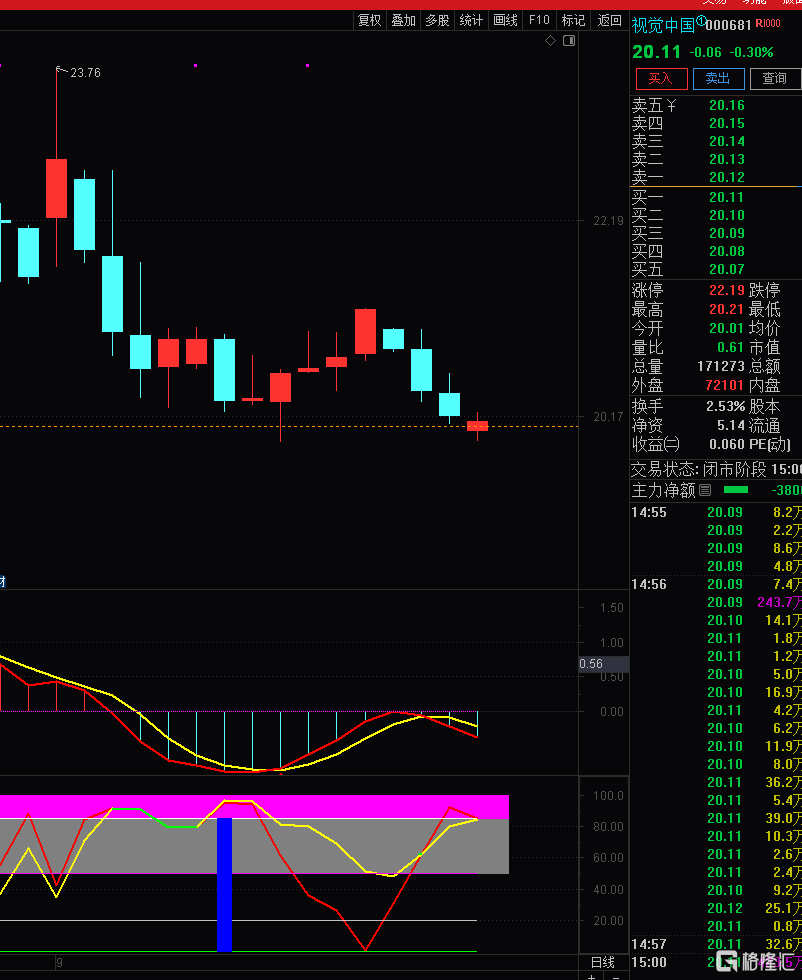The width and height of the screenshot is (802, 980).
Task: Click the ¥ icon beside 卖五
Action: 671,105
